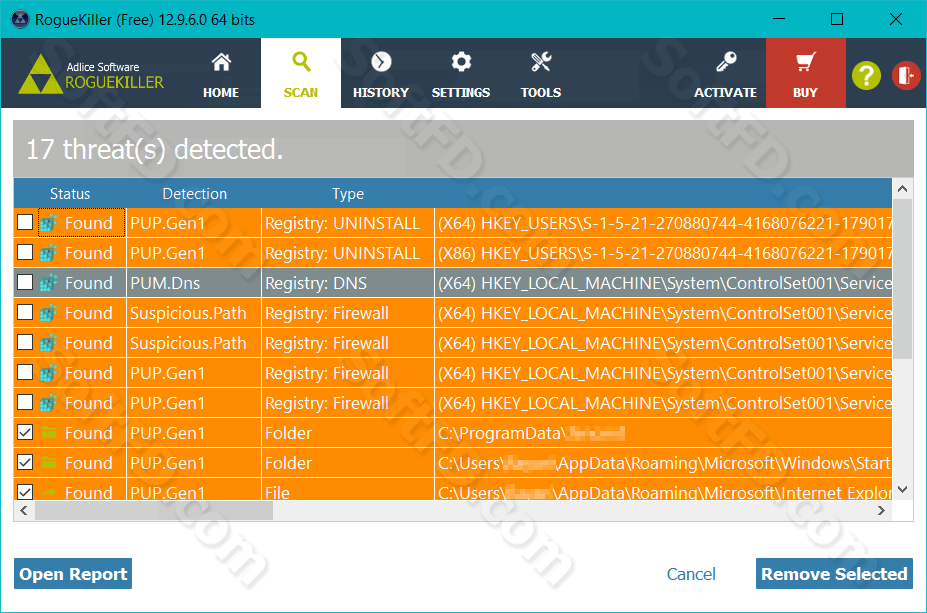Click the vertical scrollbar up arrow
The width and height of the screenshot is (927, 613).
902,189
